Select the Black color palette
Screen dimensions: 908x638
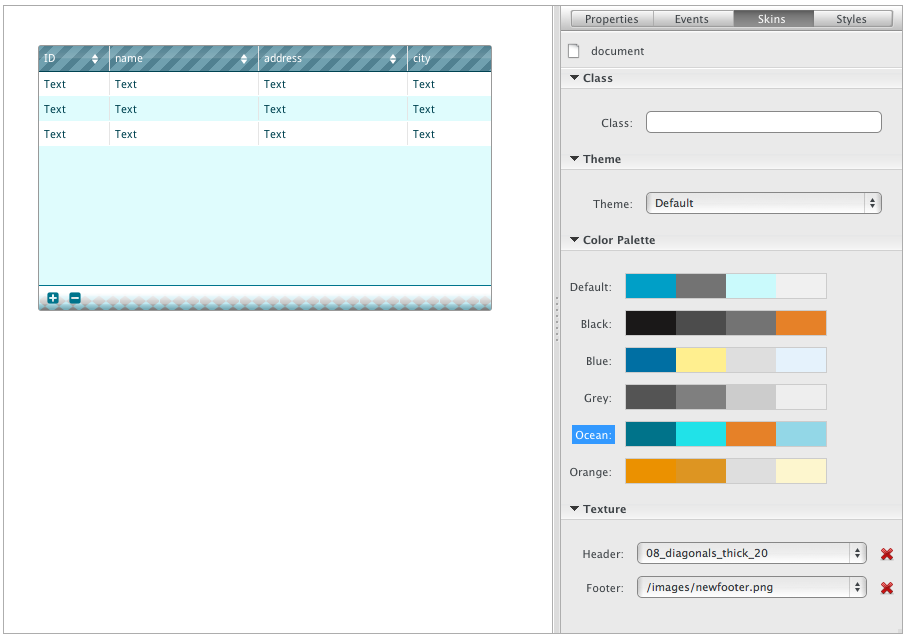pyautogui.click(x=725, y=323)
